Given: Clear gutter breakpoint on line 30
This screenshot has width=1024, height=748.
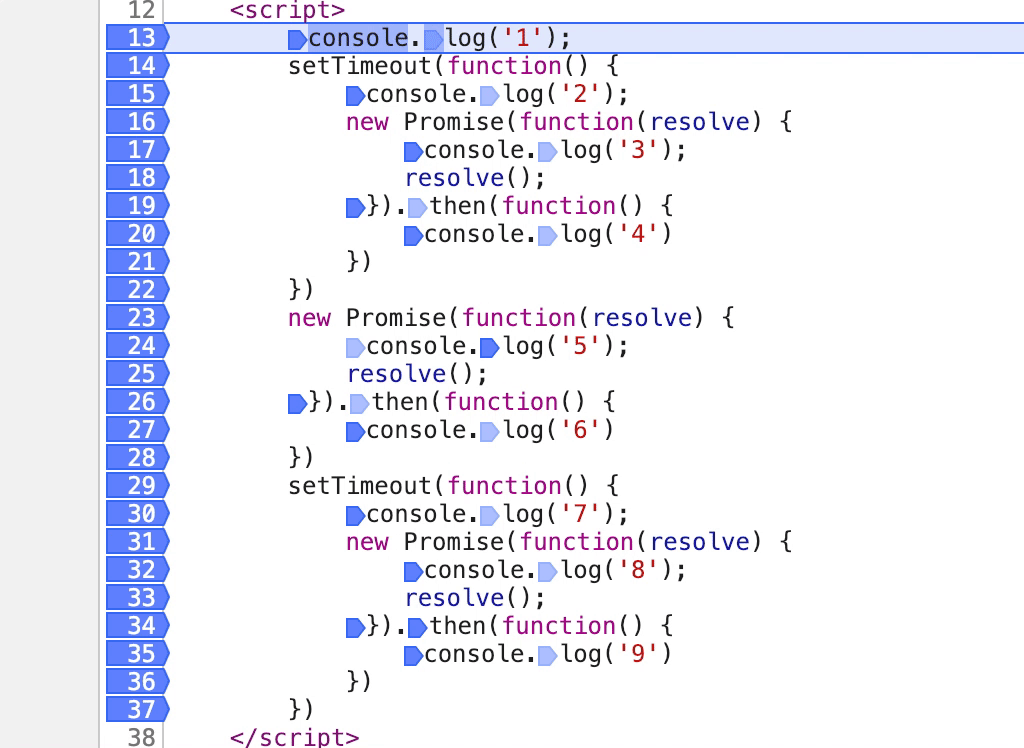Looking at the screenshot, I should 138,513.
